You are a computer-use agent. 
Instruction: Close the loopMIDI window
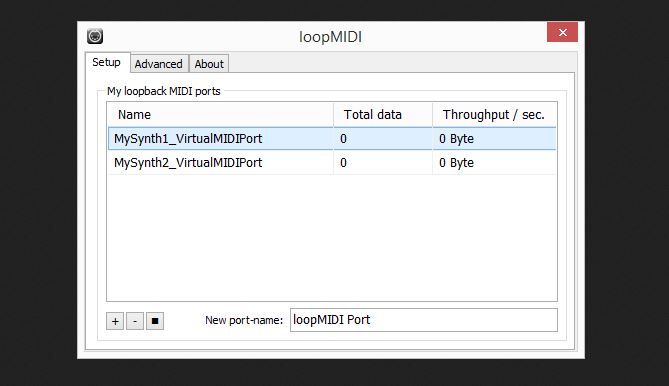[x=562, y=32]
